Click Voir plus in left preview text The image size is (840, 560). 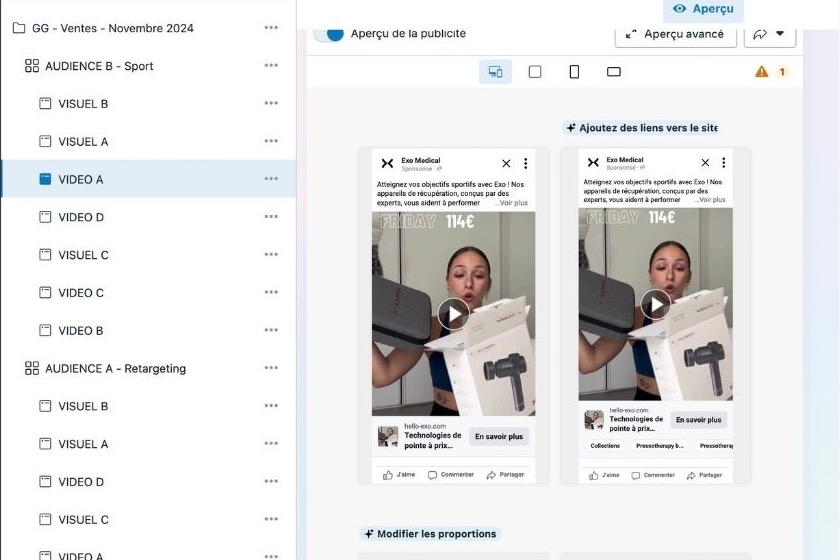coord(512,203)
